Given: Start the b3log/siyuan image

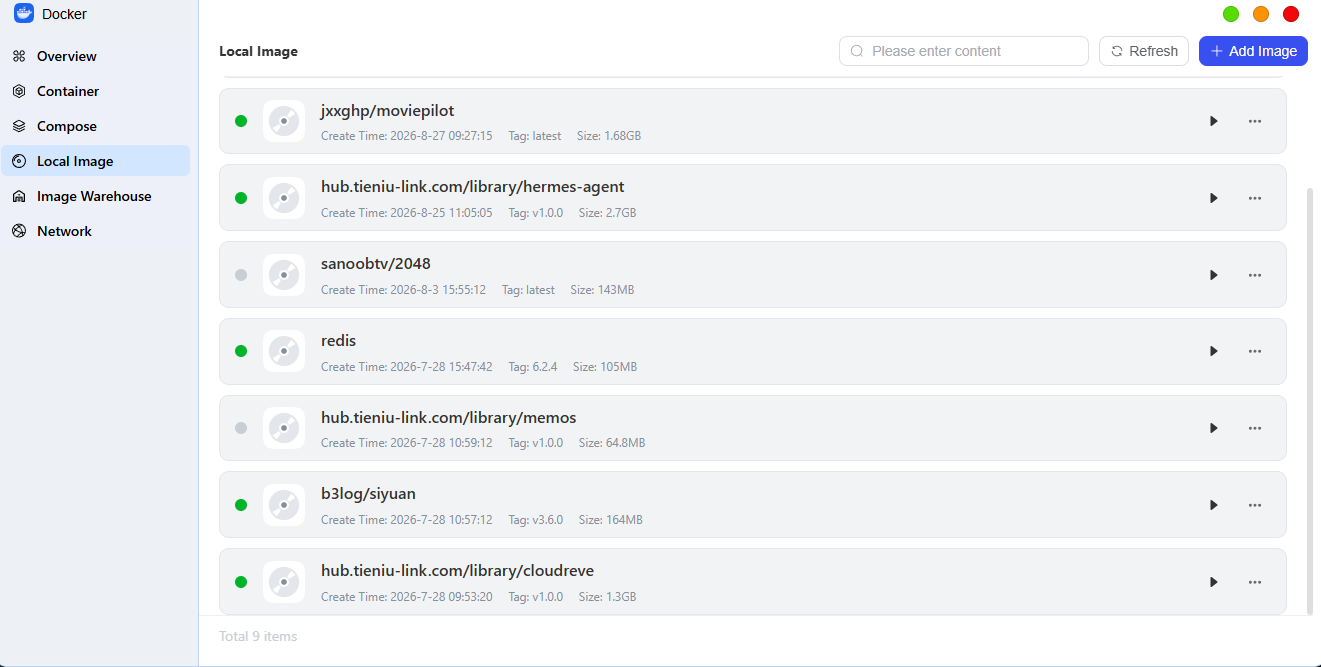Looking at the screenshot, I should click(1213, 505).
